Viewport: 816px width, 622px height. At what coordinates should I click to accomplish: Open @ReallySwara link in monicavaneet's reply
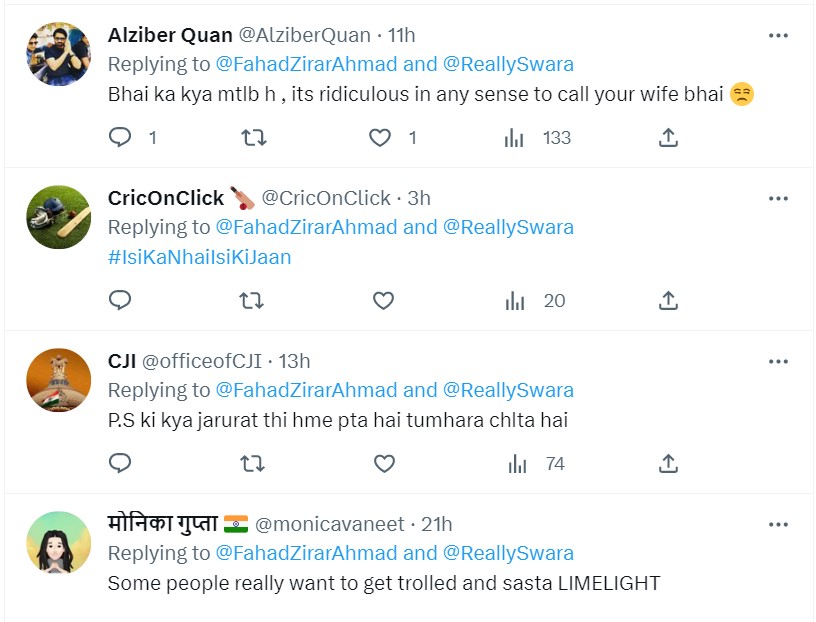pyautogui.click(x=508, y=553)
